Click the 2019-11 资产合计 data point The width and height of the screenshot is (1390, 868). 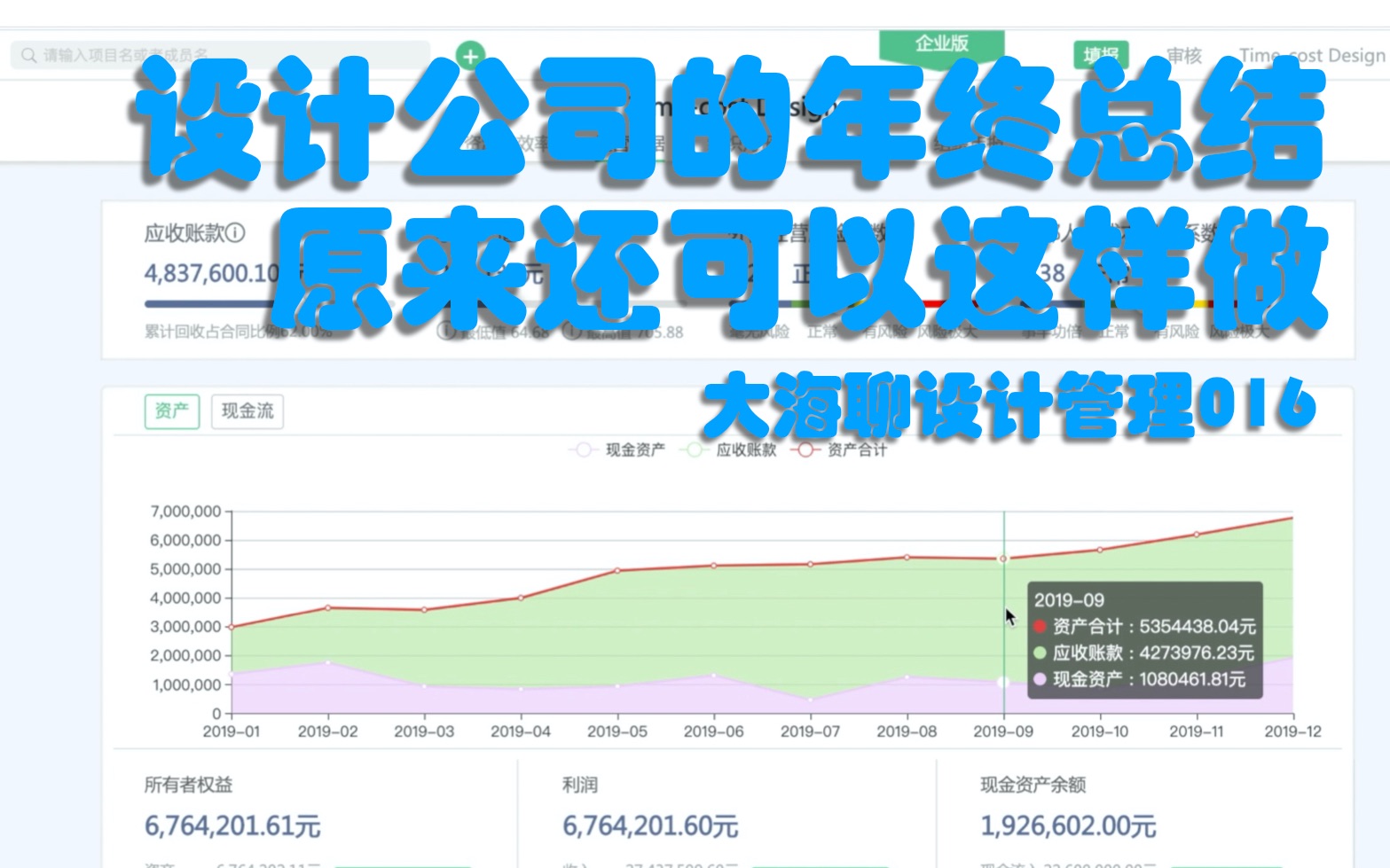pyautogui.click(x=1197, y=534)
